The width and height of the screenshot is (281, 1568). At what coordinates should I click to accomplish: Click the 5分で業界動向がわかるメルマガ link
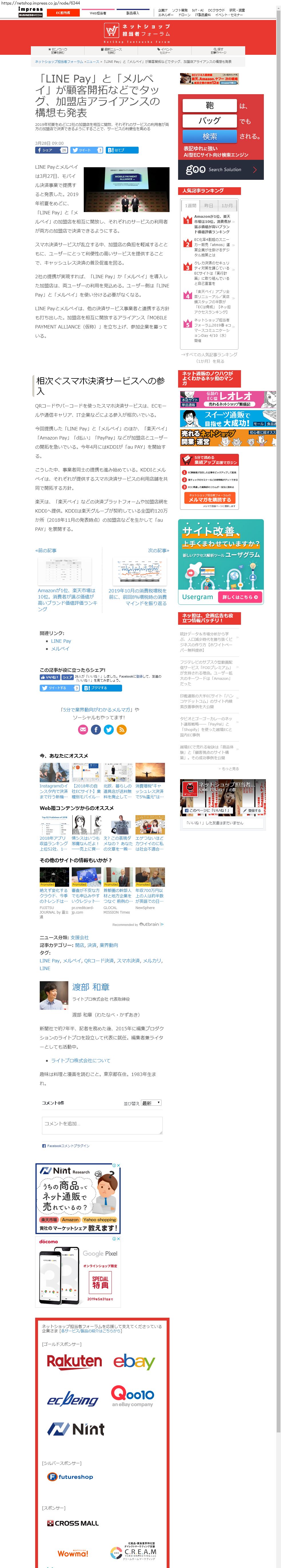pyautogui.click(x=97, y=710)
